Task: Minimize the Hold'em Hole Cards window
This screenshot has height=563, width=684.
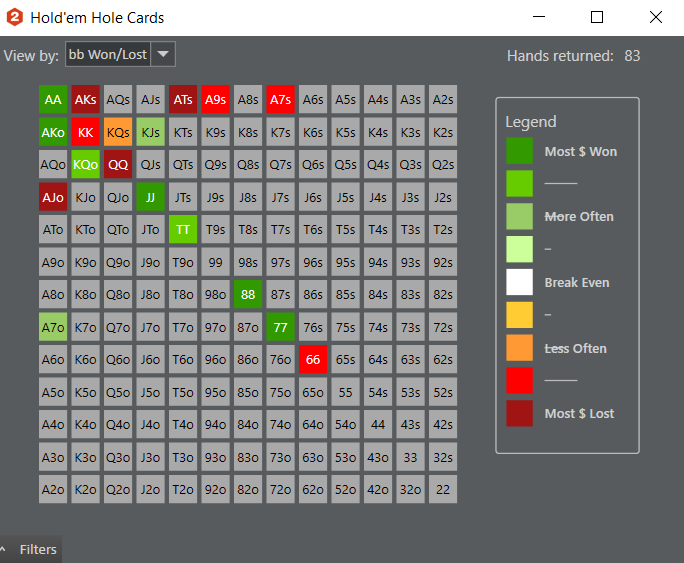Action: (x=539, y=17)
